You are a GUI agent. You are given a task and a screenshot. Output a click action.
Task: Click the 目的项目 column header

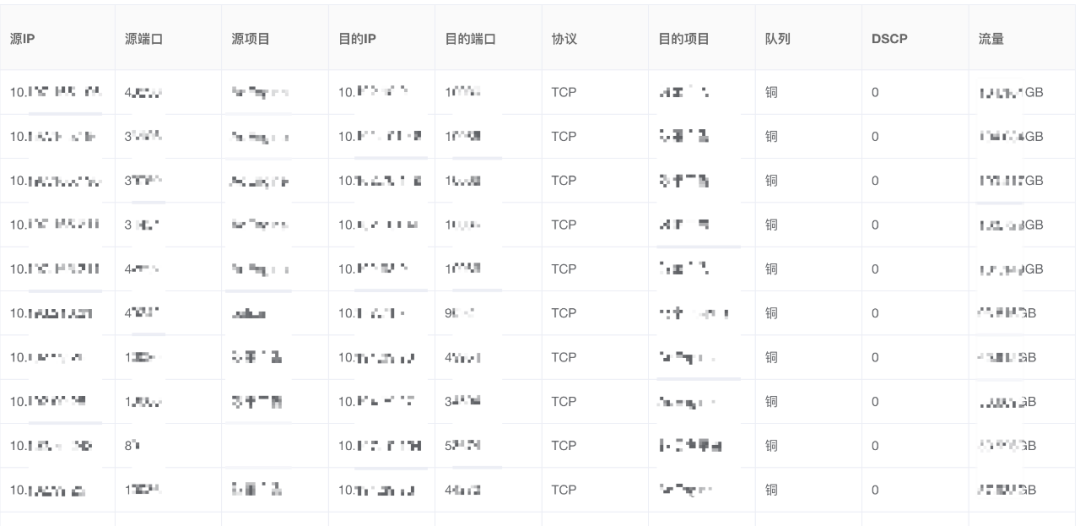683,39
